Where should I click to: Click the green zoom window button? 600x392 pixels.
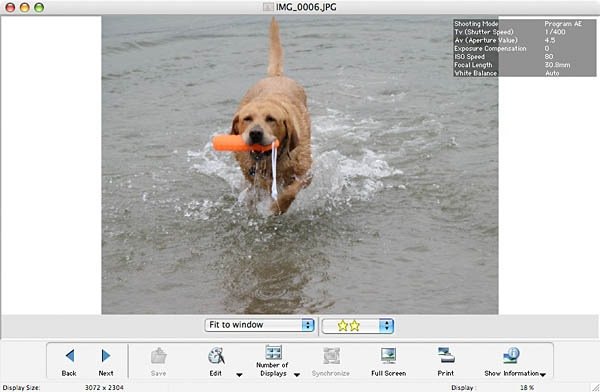pyautogui.click(x=39, y=7)
